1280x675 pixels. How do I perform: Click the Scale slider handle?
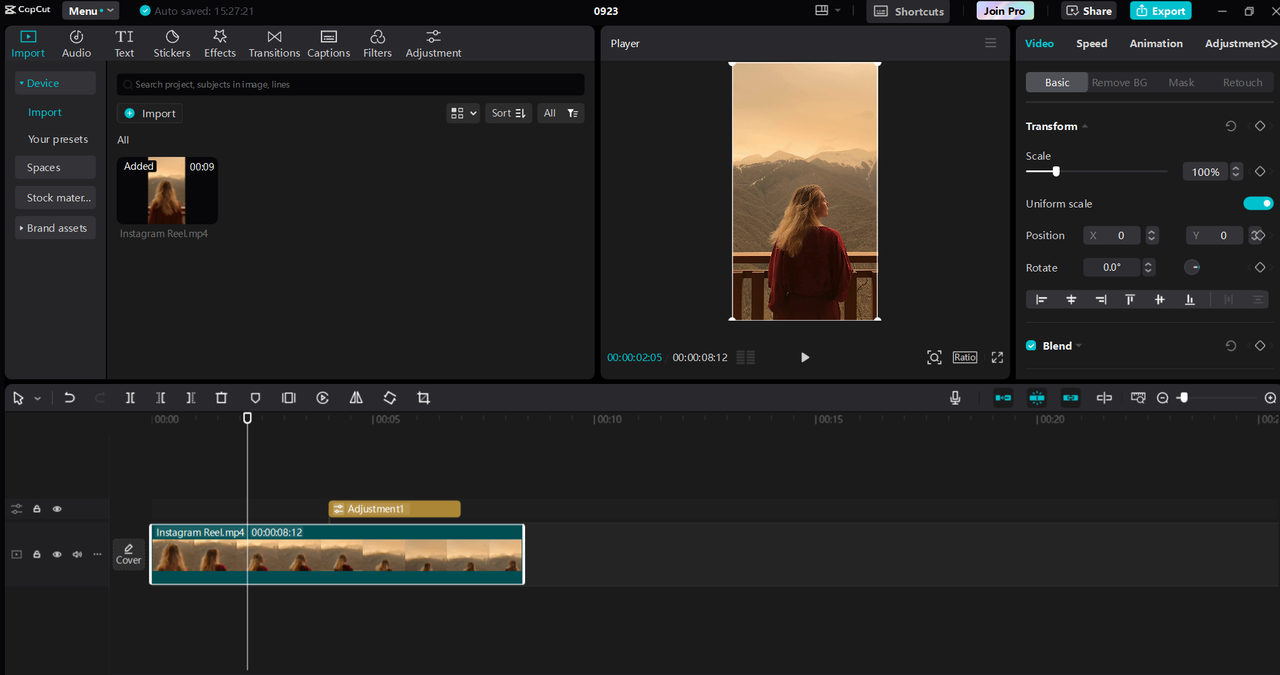(x=1056, y=172)
